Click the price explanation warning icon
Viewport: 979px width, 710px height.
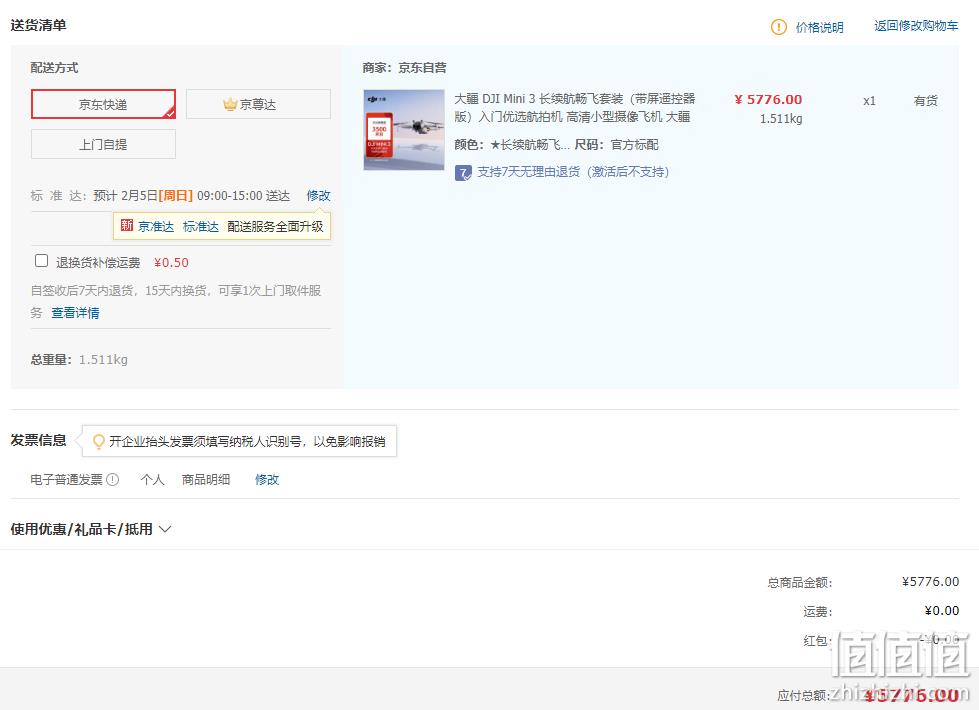[779, 27]
